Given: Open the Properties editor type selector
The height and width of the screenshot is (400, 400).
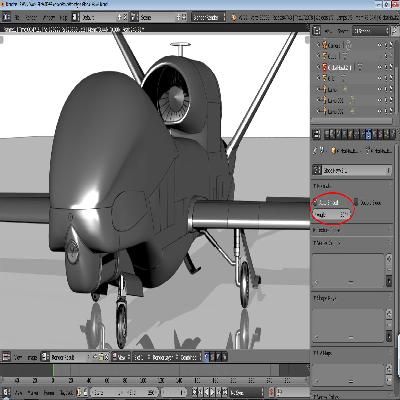Looking at the screenshot, I should [317, 134].
